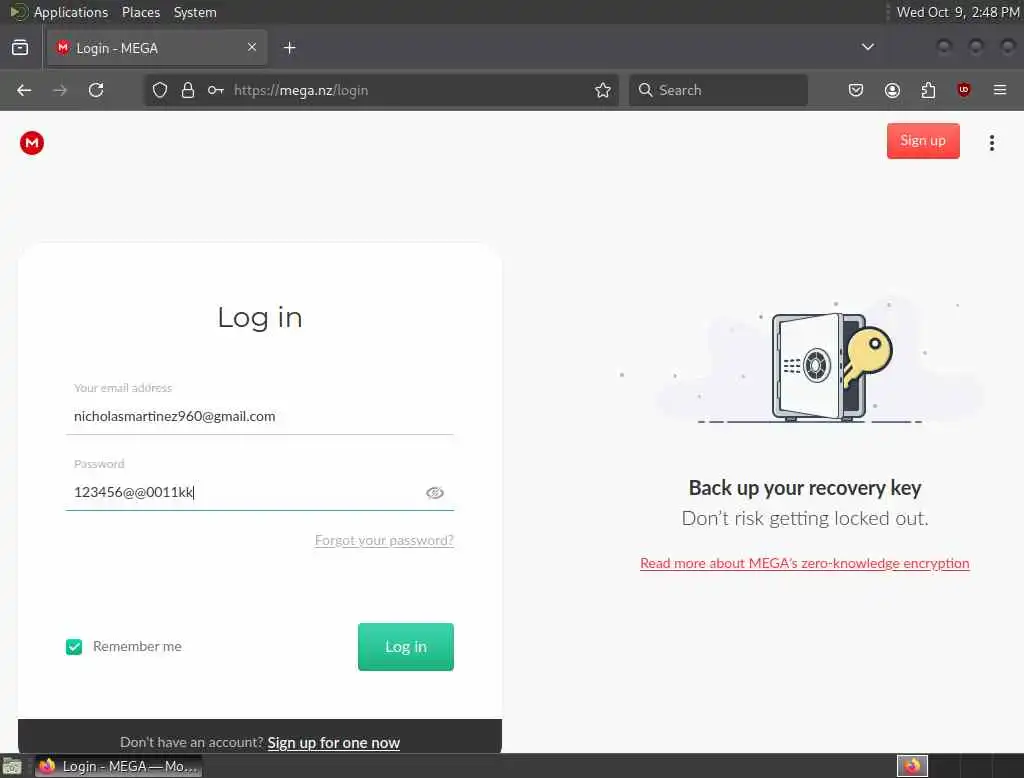Open the tracking protection shield icon
The height and width of the screenshot is (778, 1024).
[x=159, y=90]
